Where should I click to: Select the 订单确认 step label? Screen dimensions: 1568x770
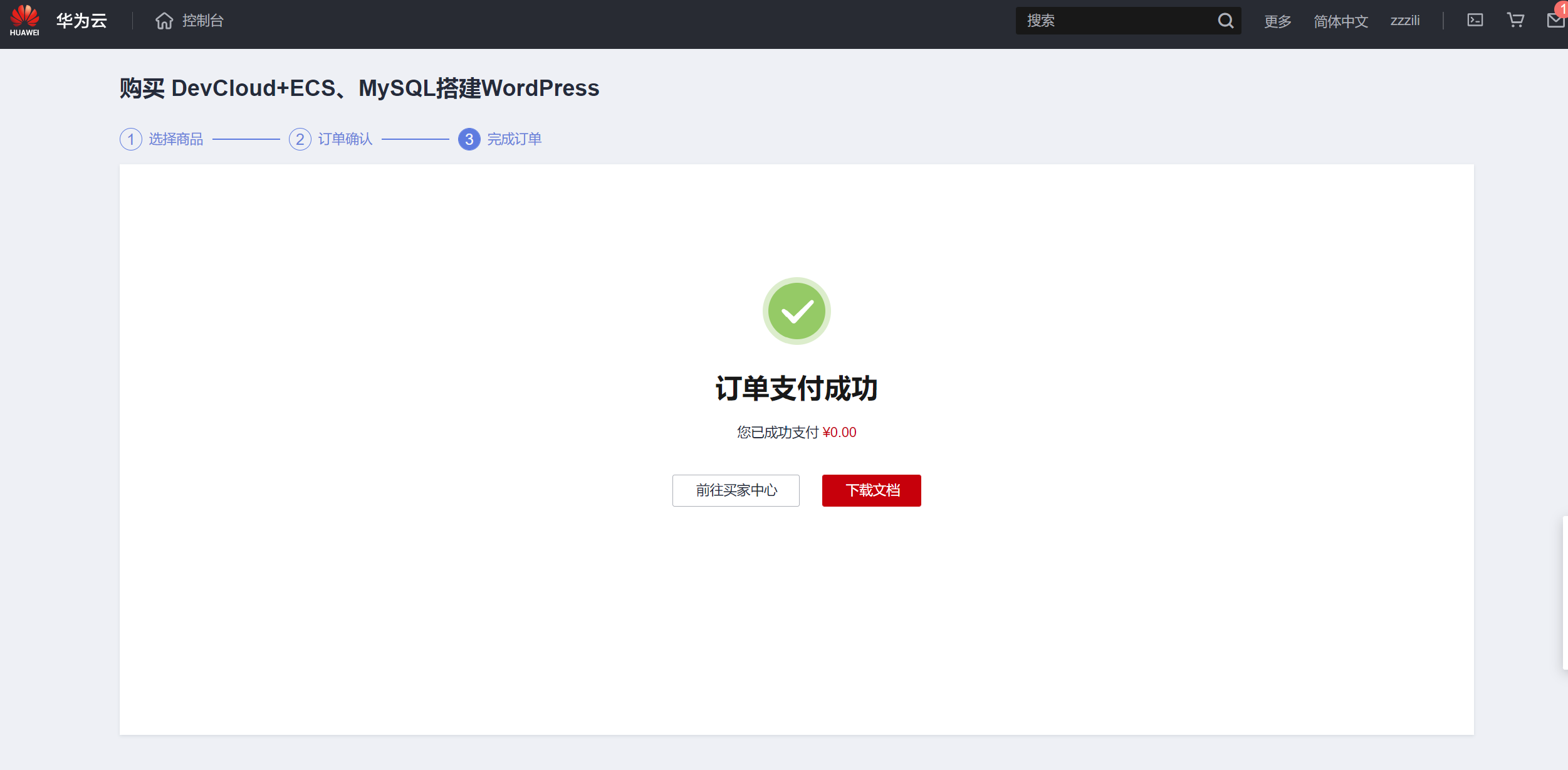pyautogui.click(x=345, y=139)
